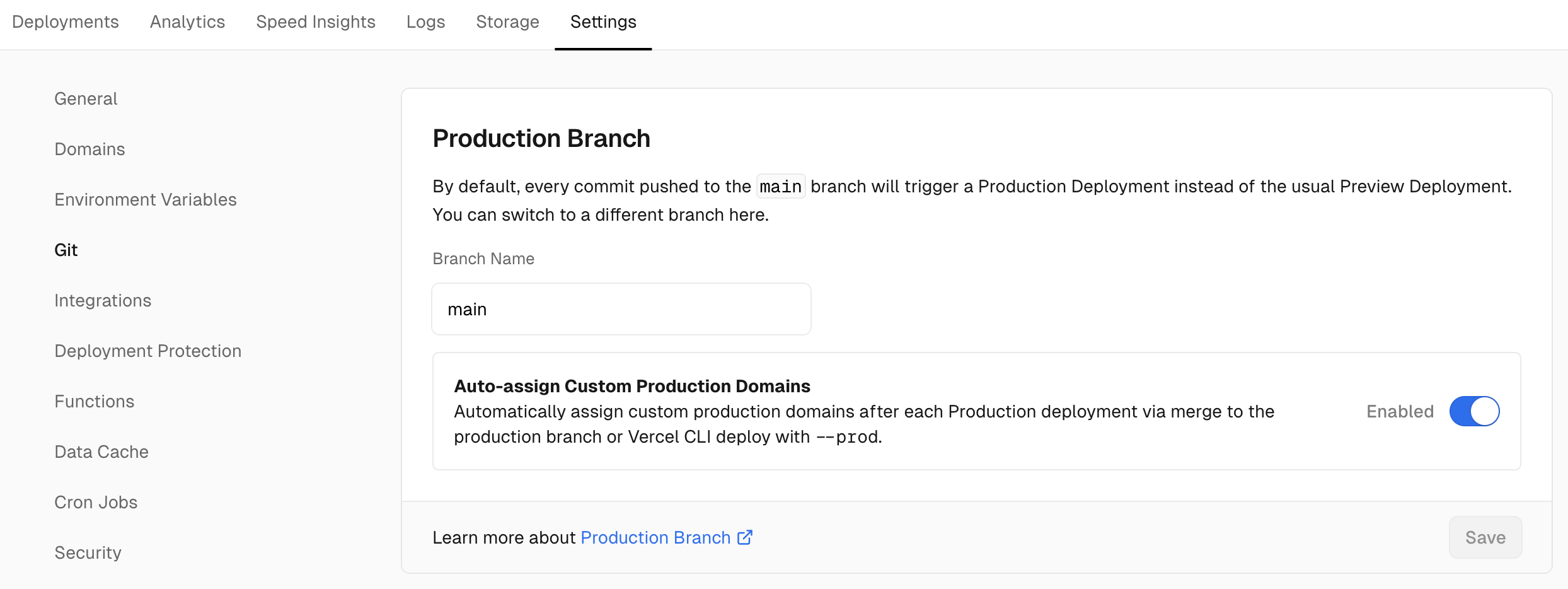Select the Settings tab
The image size is (1568, 589).
click(x=603, y=22)
